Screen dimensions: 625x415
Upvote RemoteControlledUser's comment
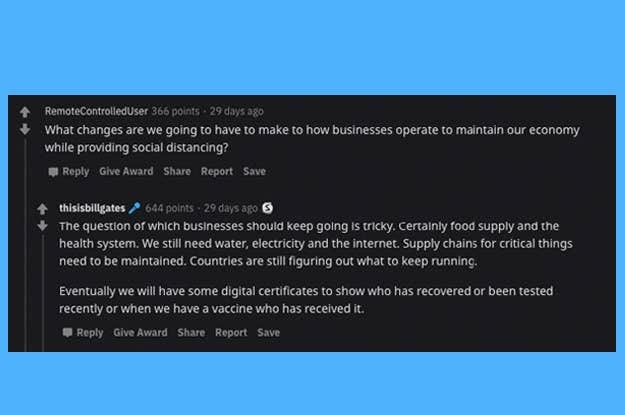(26, 110)
